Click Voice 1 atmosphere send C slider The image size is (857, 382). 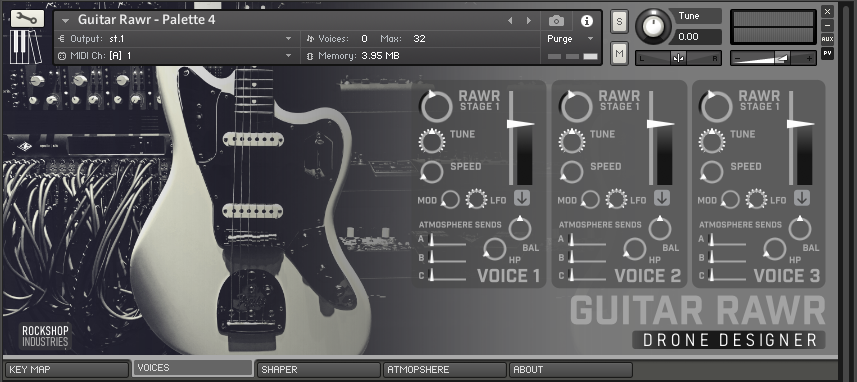(448, 275)
